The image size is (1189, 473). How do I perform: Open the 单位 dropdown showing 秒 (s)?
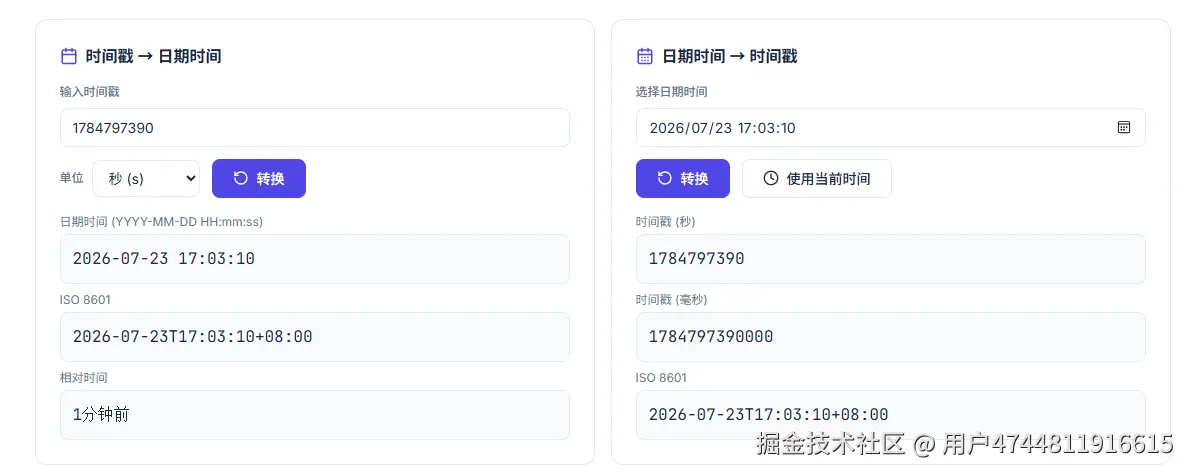[146, 179]
